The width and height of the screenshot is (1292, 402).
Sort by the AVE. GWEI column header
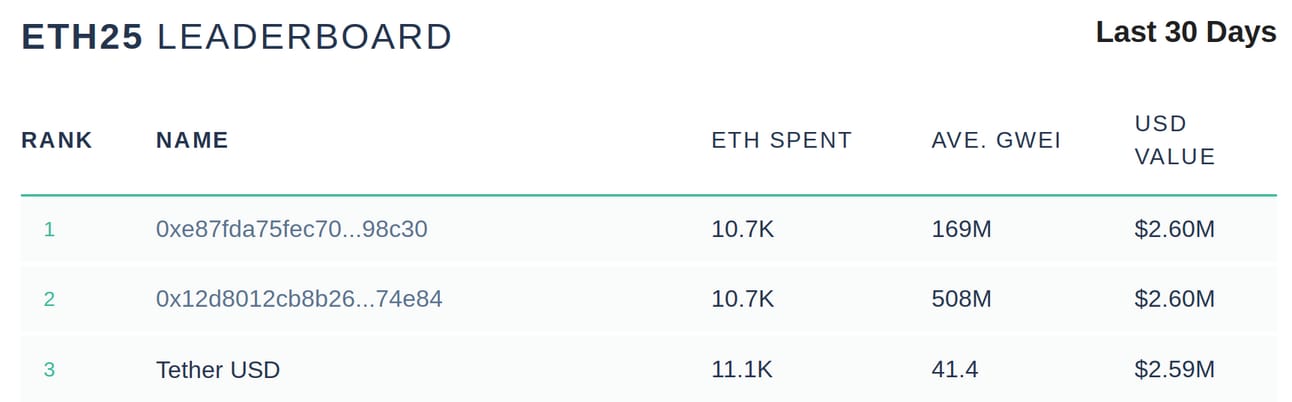(996, 140)
